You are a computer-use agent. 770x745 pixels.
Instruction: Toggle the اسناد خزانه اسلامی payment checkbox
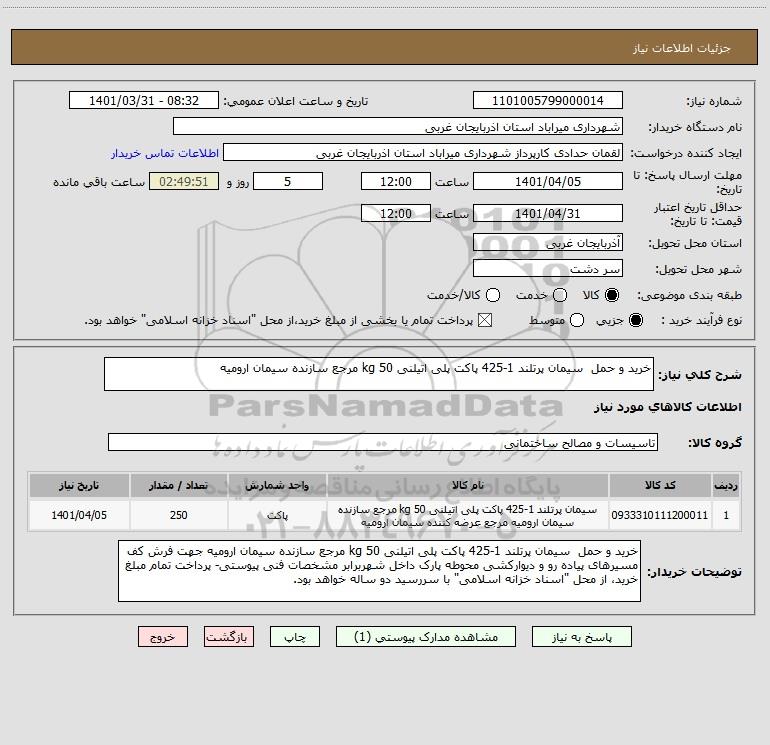(485, 320)
